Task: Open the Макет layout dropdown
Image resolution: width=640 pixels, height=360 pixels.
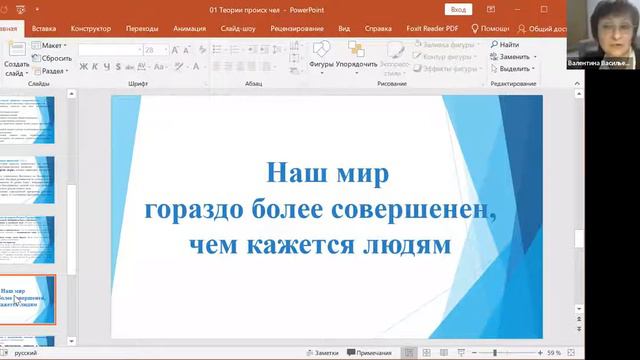Action: pos(49,45)
